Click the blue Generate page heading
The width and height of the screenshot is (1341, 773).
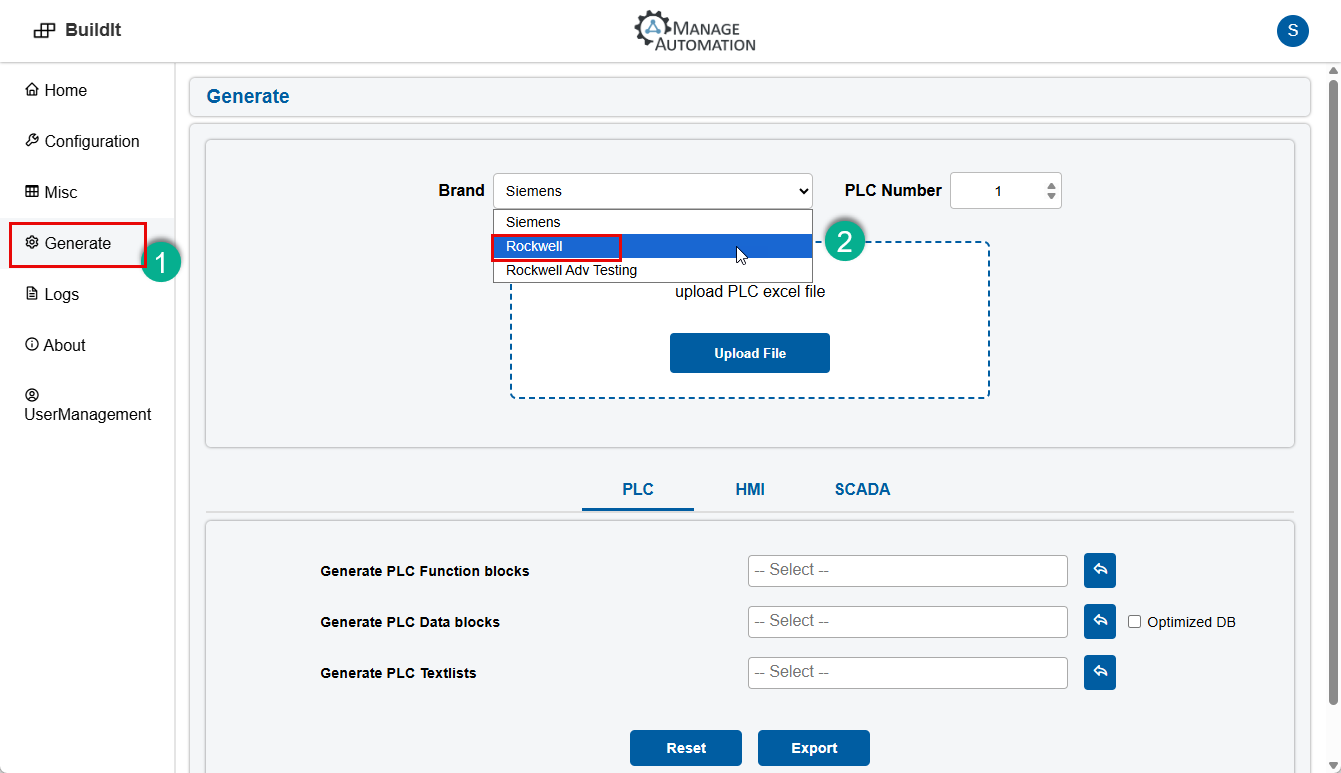pyautogui.click(x=248, y=96)
